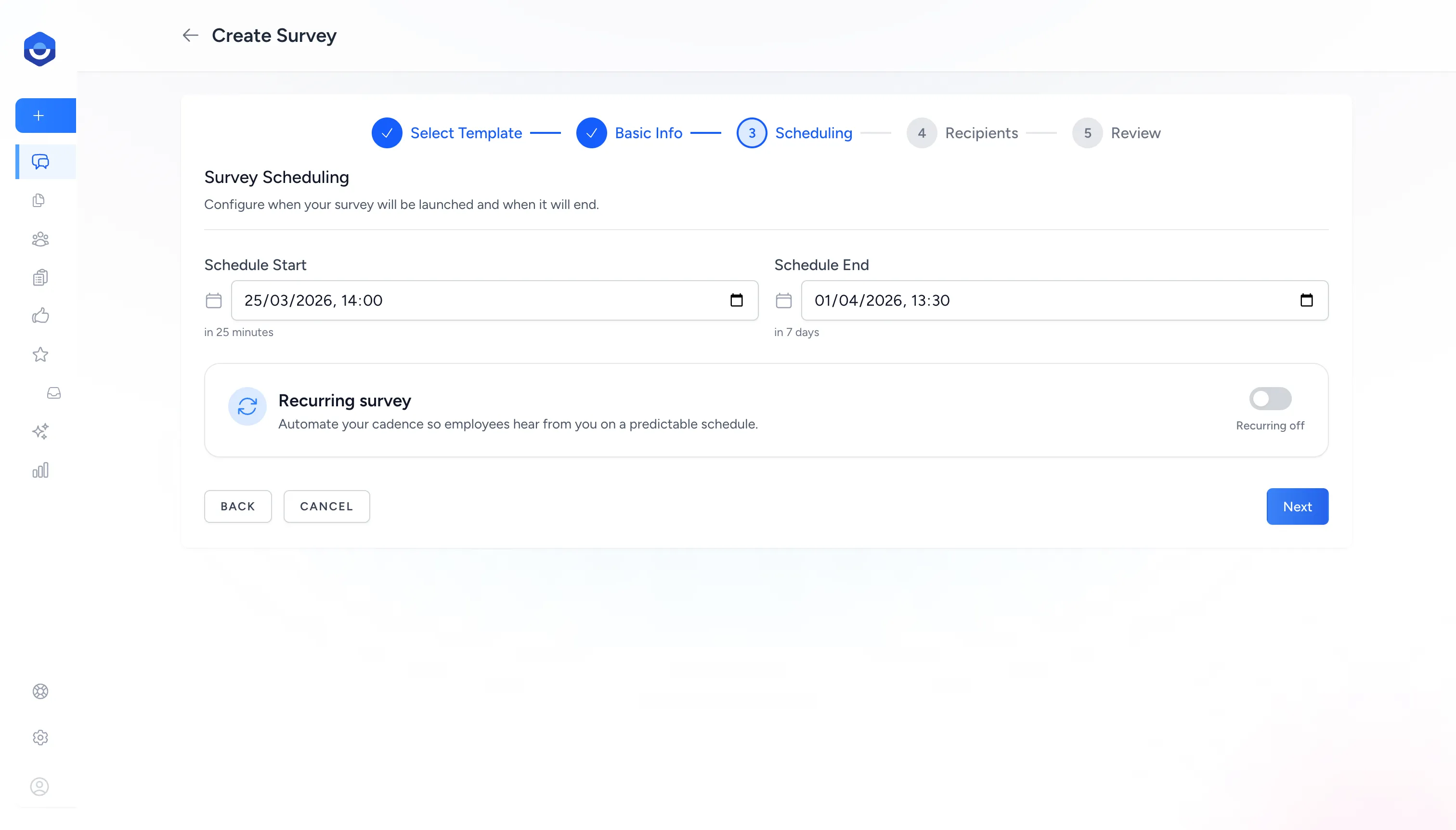Open the thumbs-up recognition icon

(39, 316)
